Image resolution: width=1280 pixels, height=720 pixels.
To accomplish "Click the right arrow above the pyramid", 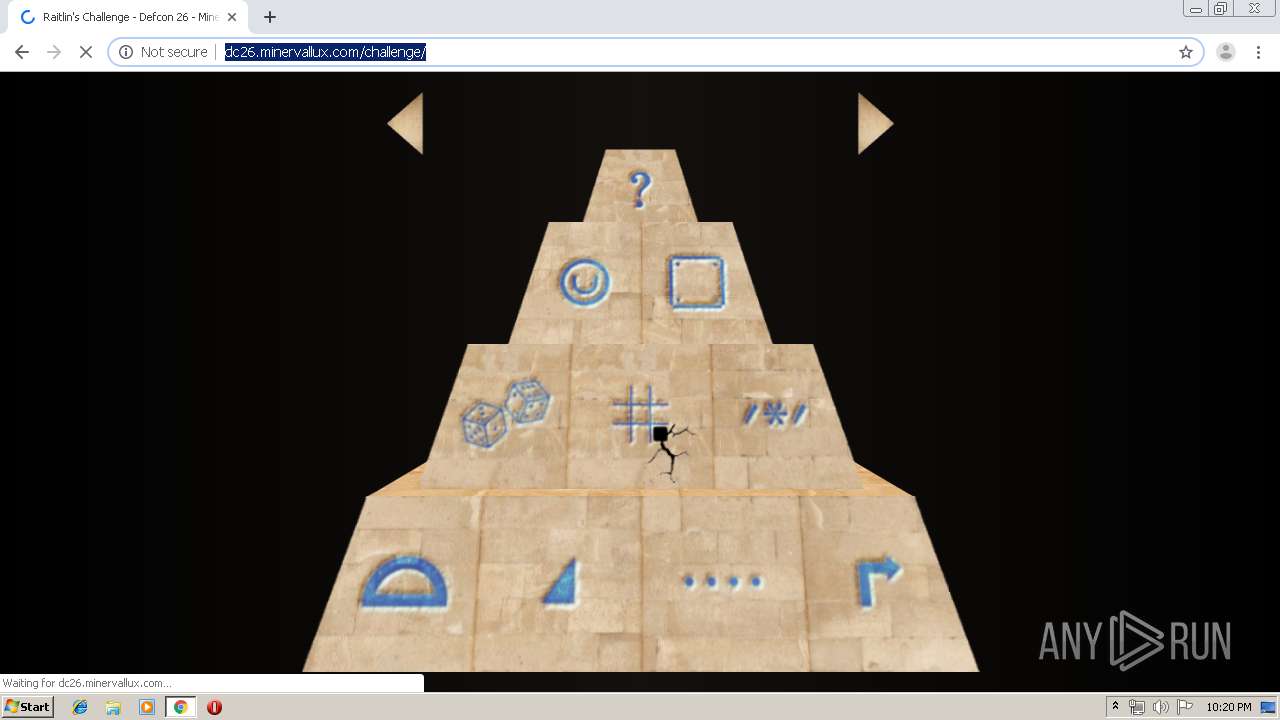I will 874,123.
